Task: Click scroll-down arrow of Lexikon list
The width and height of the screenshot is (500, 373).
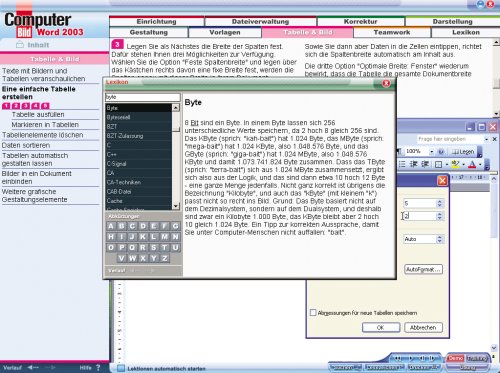Action: tap(176, 206)
